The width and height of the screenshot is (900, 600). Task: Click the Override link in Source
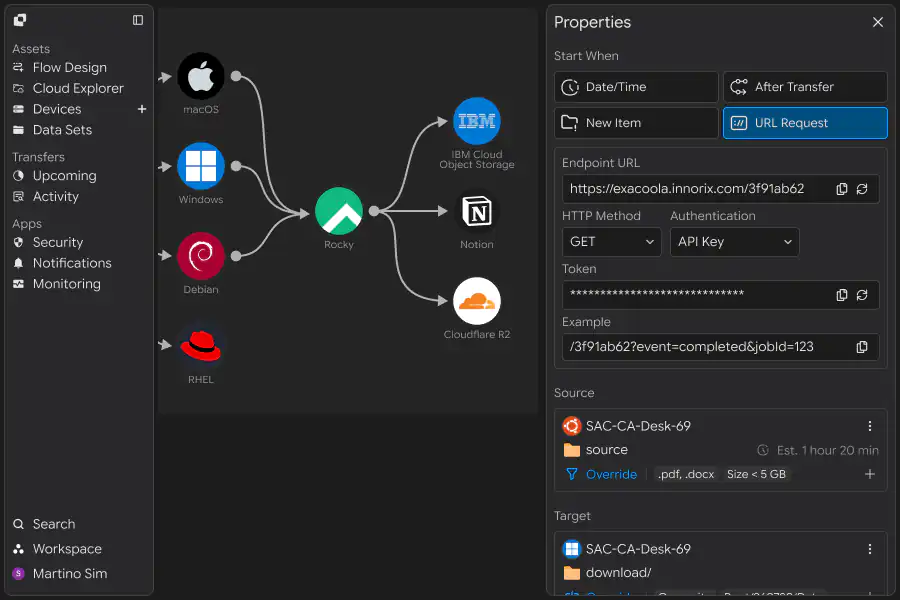click(611, 474)
